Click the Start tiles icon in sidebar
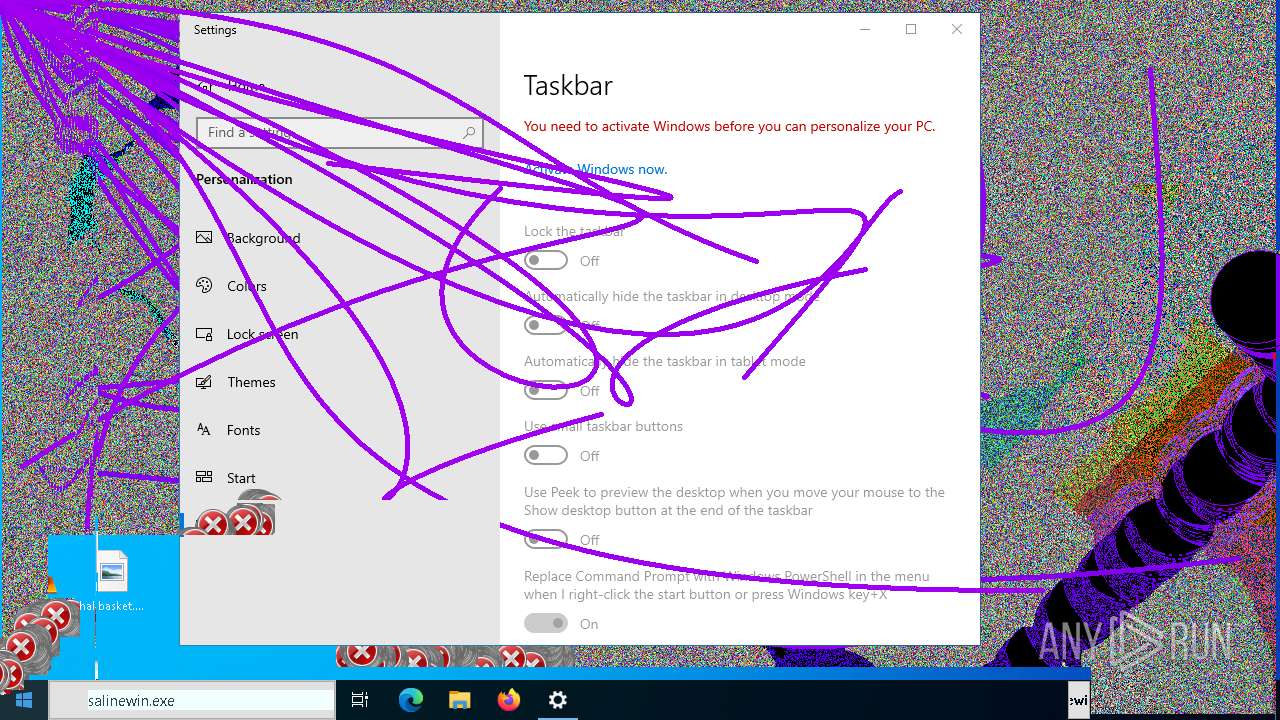This screenshot has width=1280, height=720. click(204, 478)
